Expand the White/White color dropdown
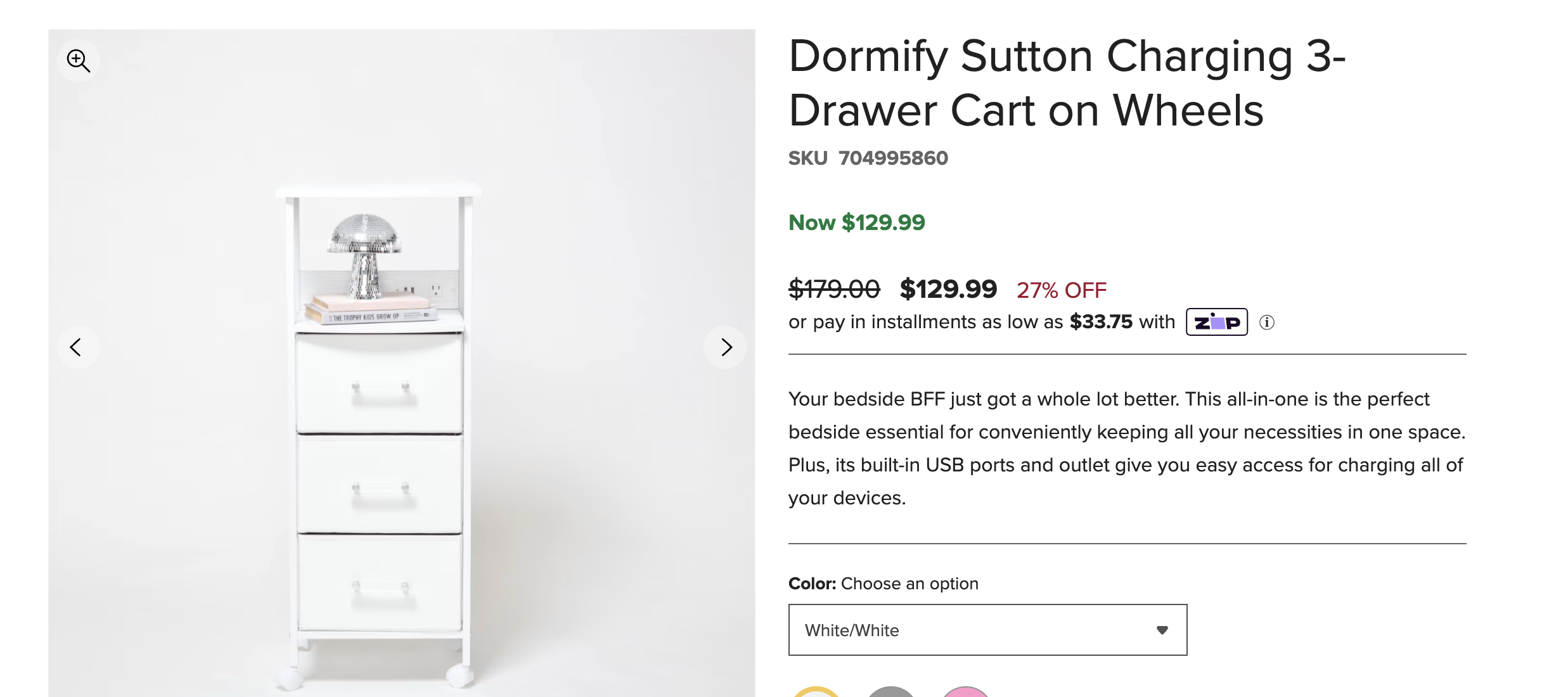 click(987, 630)
